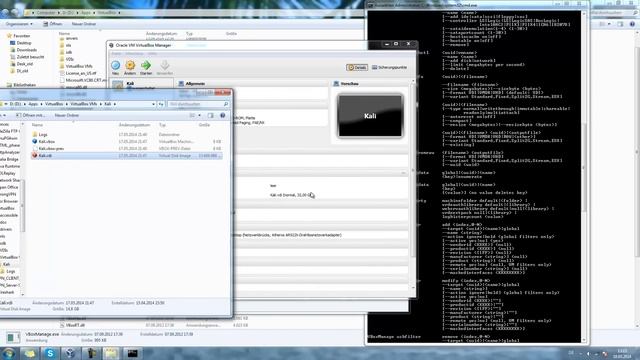
Task: Click Öffnen mit... in Kali Explorer toolbar
Action: pyautogui.click(x=31, y=116)
